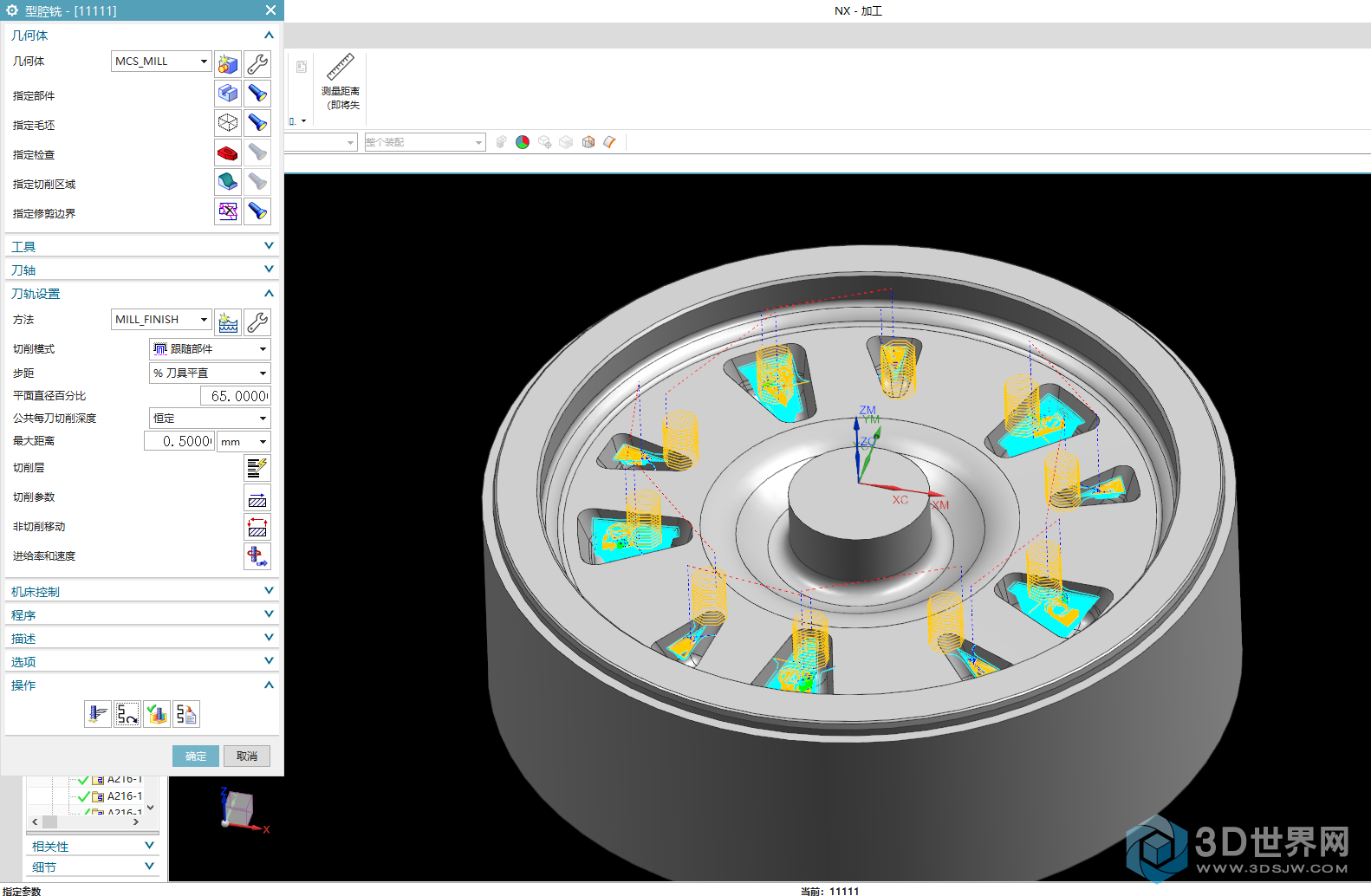Open the 步距 刀具平直 dropdown
This screenshot has height=896, width=1371.
coord(210,373)
